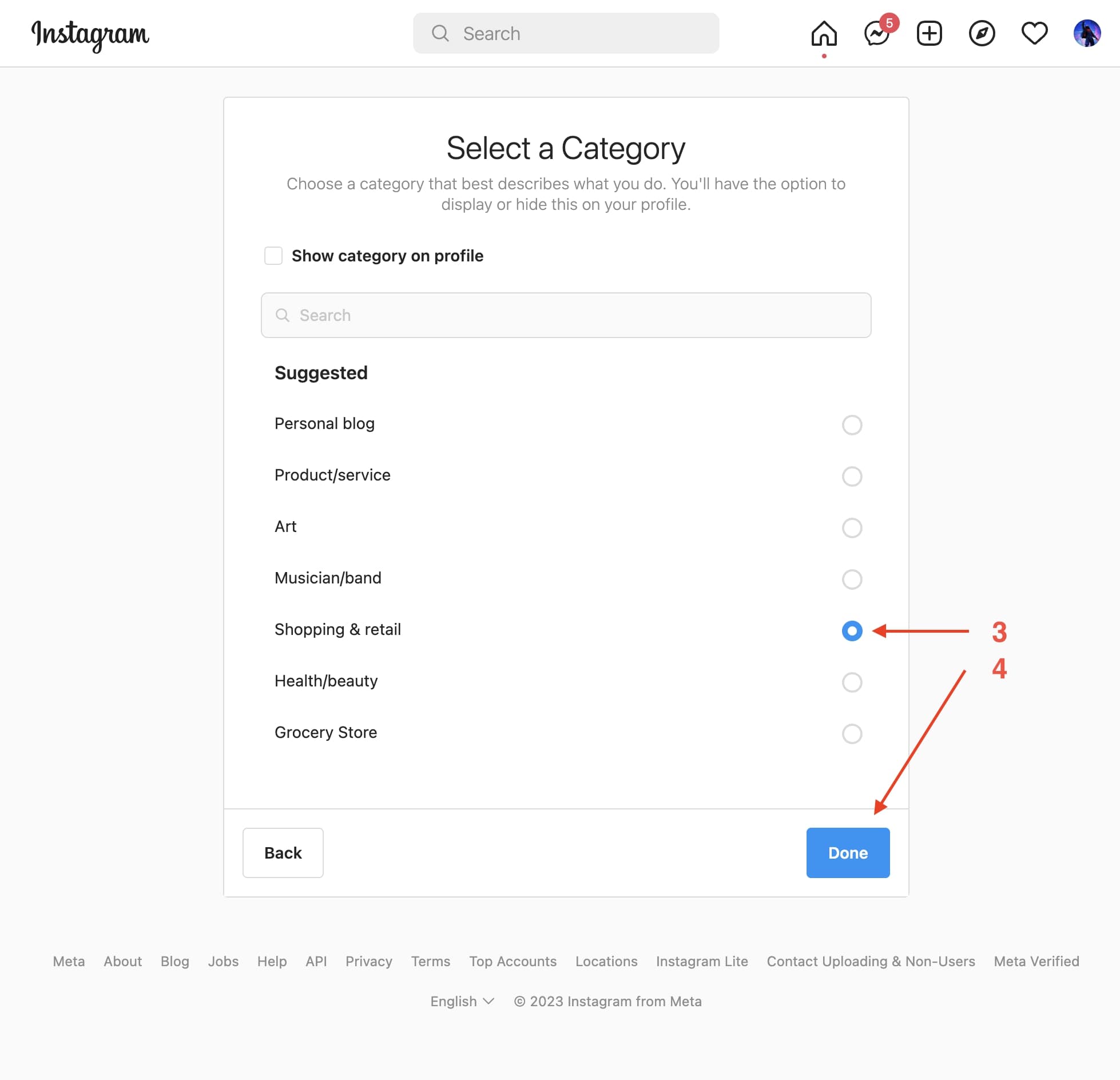The height and width of the screenshot is (1080, 1120).
Task: Click the Instagram wordmark logo
Action: [x=90, y=34]
